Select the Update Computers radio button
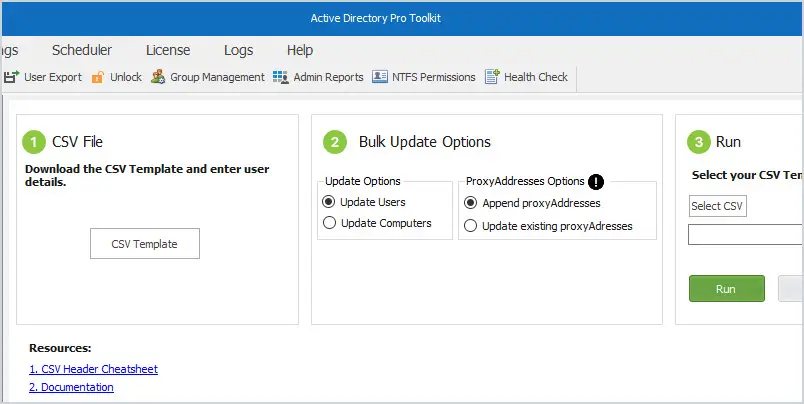 coord(329,223)
